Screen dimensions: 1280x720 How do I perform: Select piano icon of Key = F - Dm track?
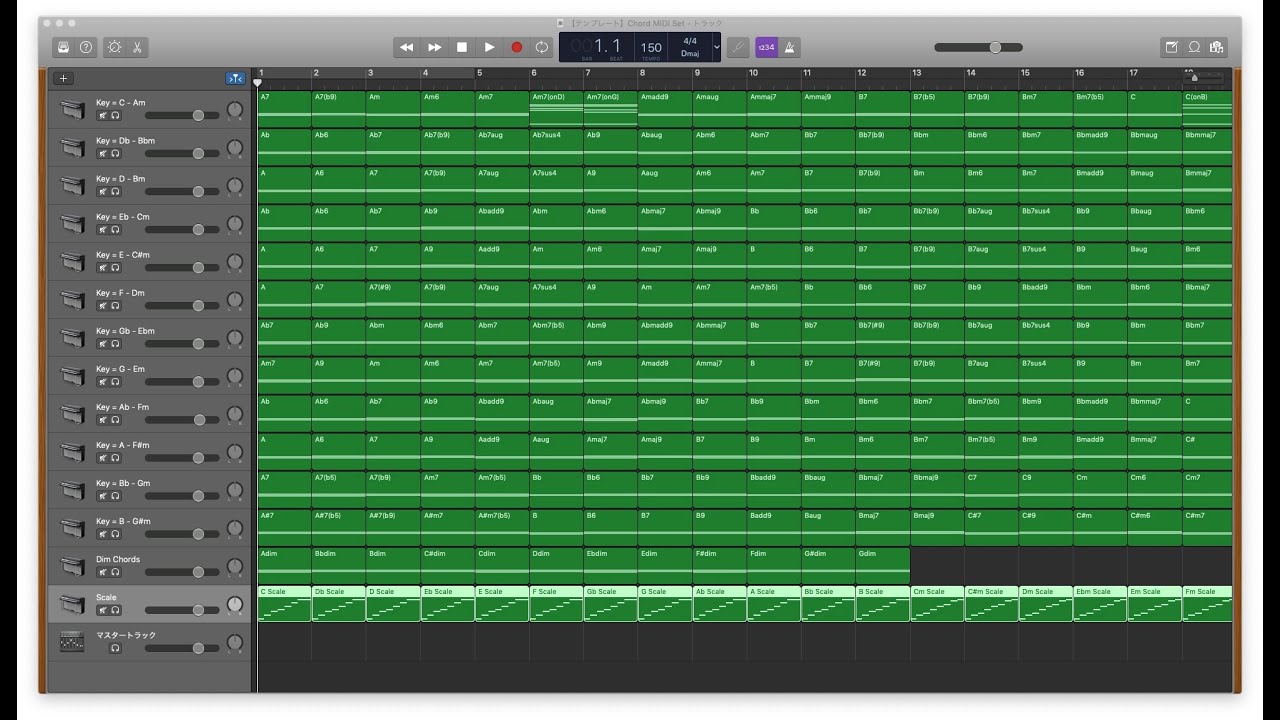(x=72, y=299)
